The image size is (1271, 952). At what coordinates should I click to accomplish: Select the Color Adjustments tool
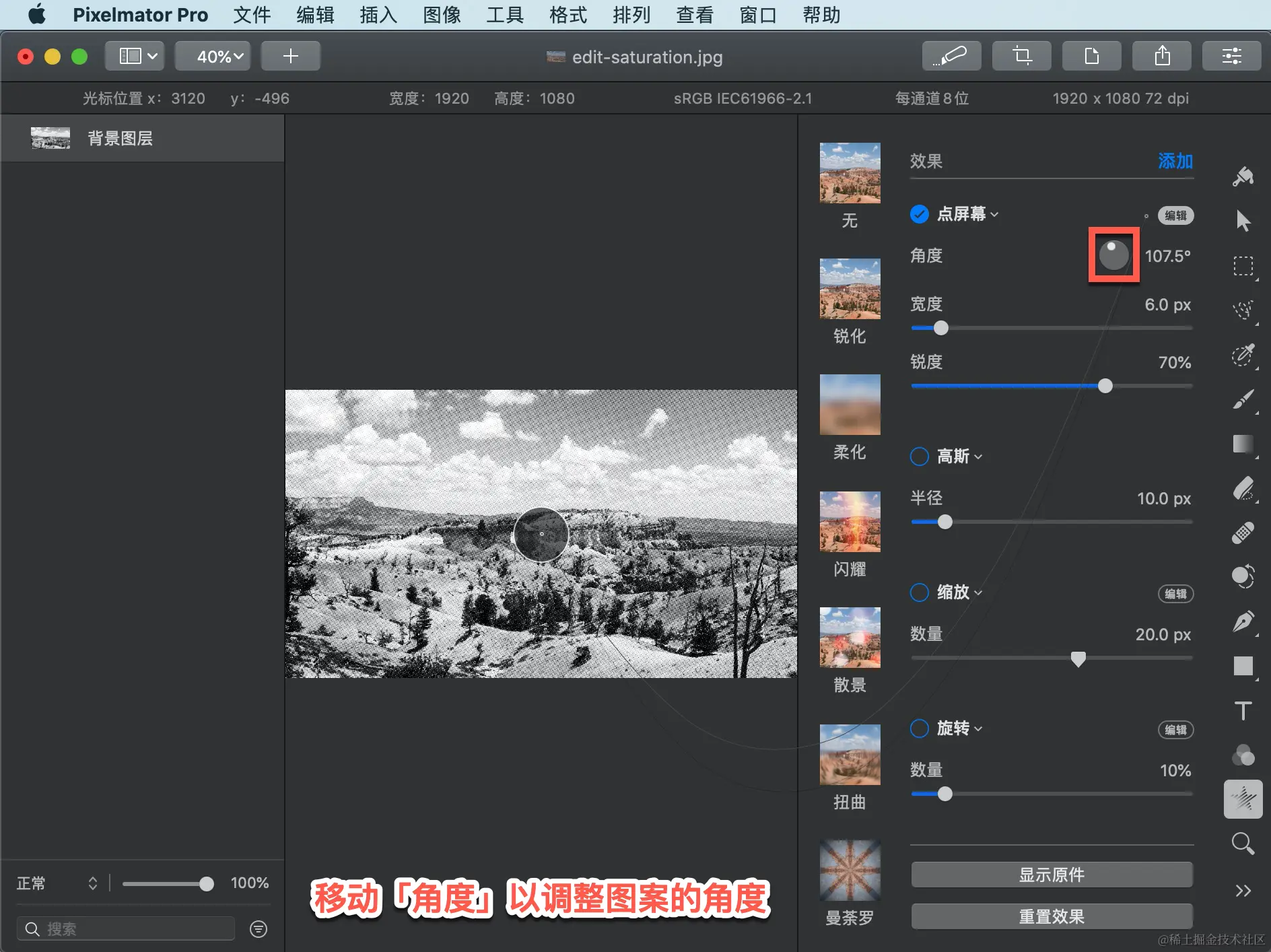(1243, 576)
